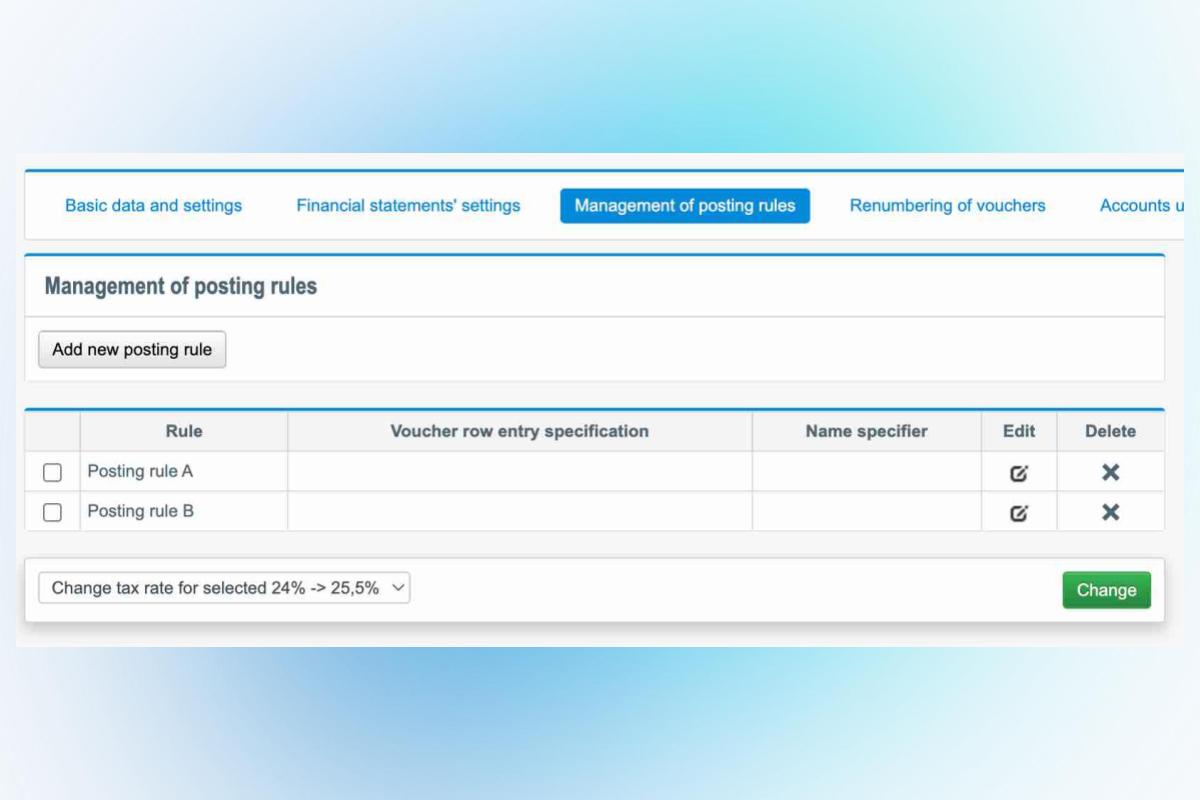Click the Posting rule A text
The height and width of the screenshot is (800, 1200).
coord(140,471)
